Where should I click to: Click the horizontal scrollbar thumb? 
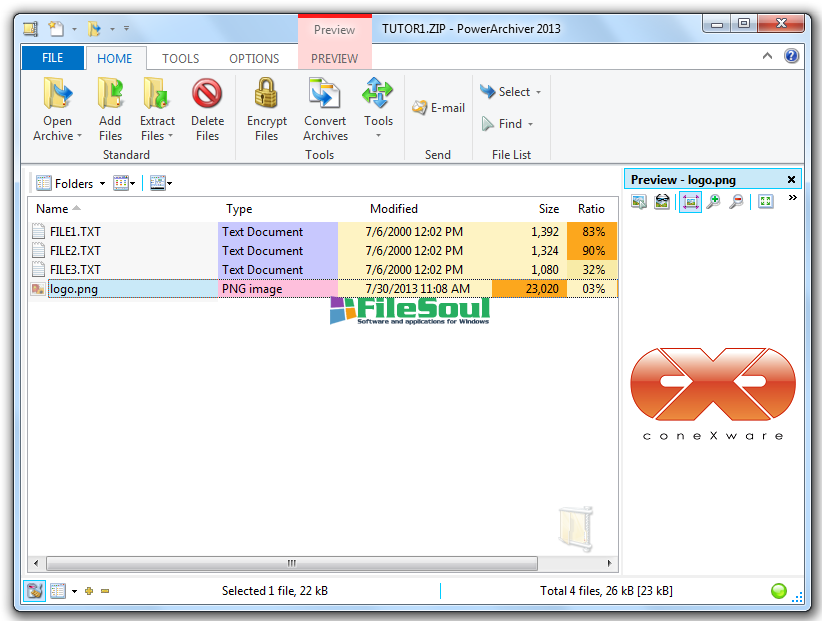tap(292, 563)
